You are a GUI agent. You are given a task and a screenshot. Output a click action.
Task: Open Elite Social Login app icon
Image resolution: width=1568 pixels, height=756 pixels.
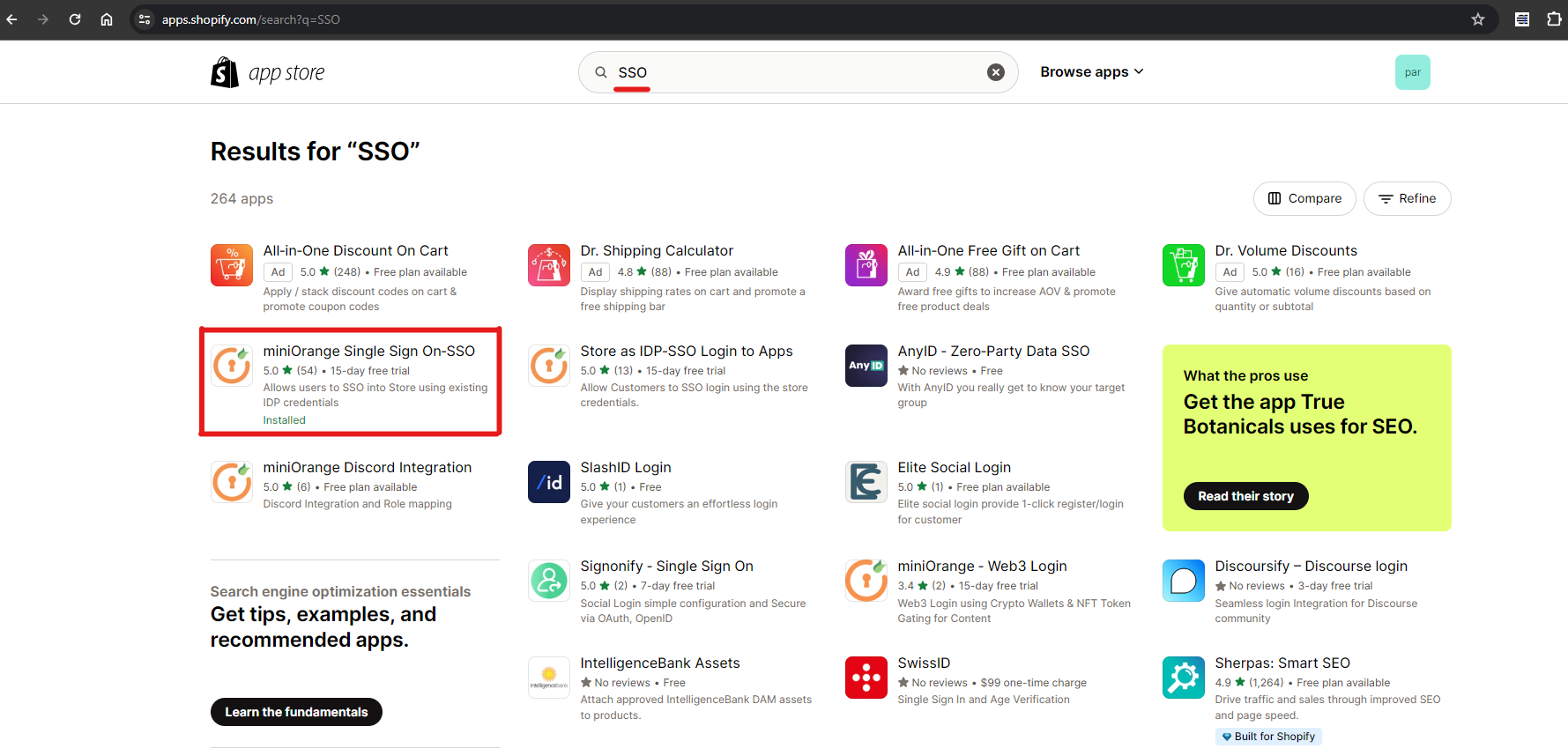point(866,482)
